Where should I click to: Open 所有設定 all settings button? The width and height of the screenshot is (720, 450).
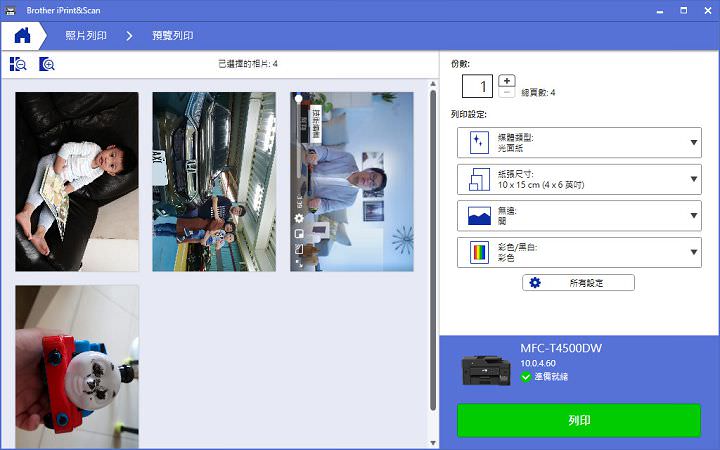coord(579,283)
